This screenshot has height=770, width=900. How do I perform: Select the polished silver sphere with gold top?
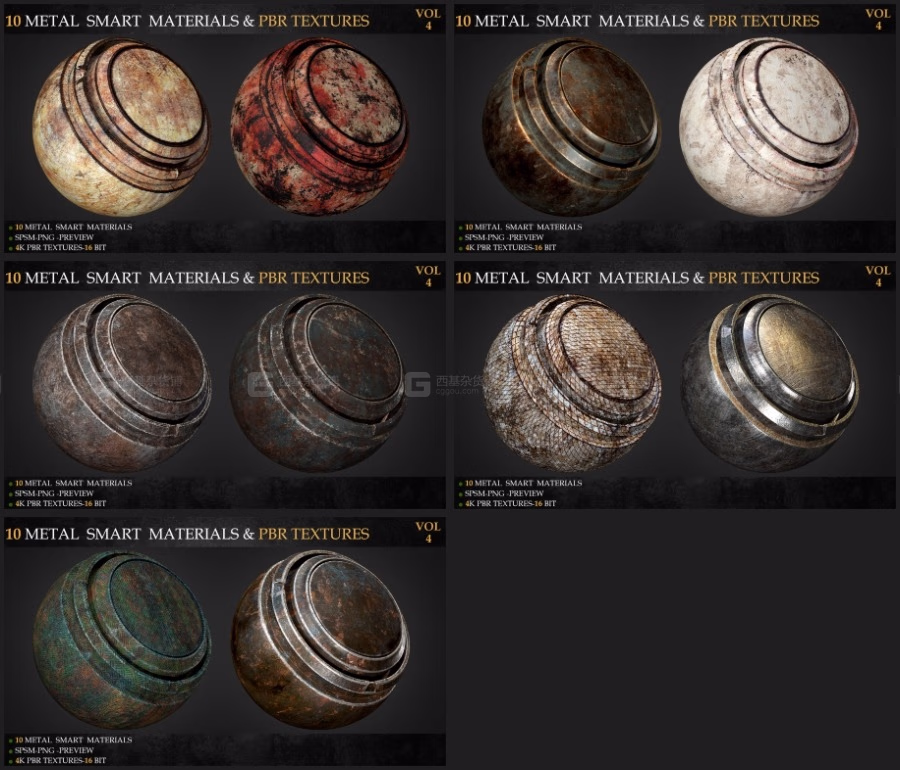click(769, 384)
